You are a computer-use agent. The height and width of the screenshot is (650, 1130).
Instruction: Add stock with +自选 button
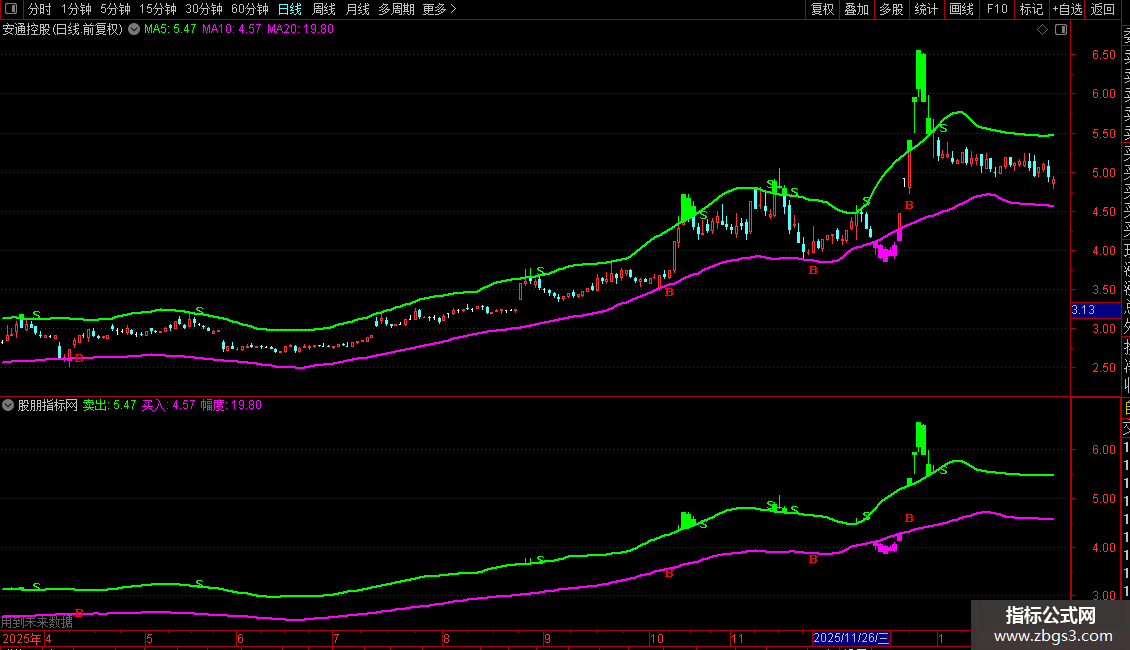(x=1067, y=9)
